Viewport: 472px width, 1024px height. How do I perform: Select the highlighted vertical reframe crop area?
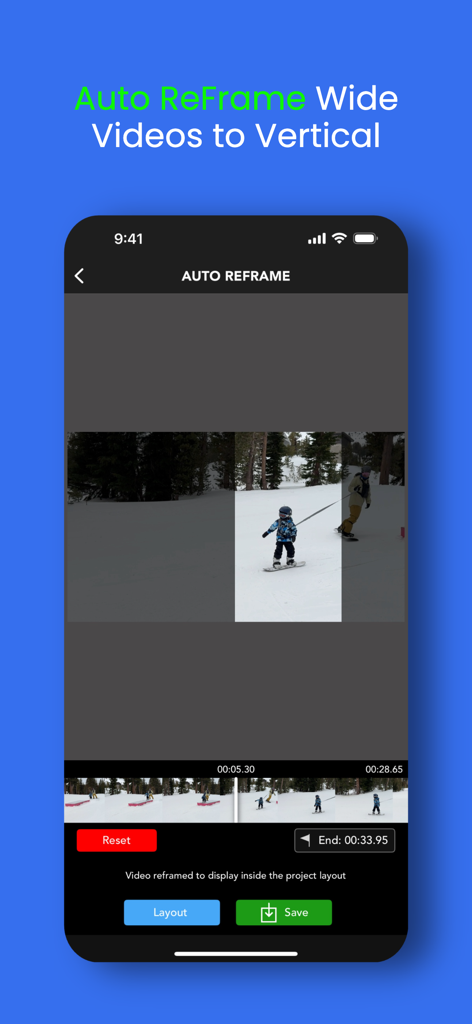coord(288,526)
